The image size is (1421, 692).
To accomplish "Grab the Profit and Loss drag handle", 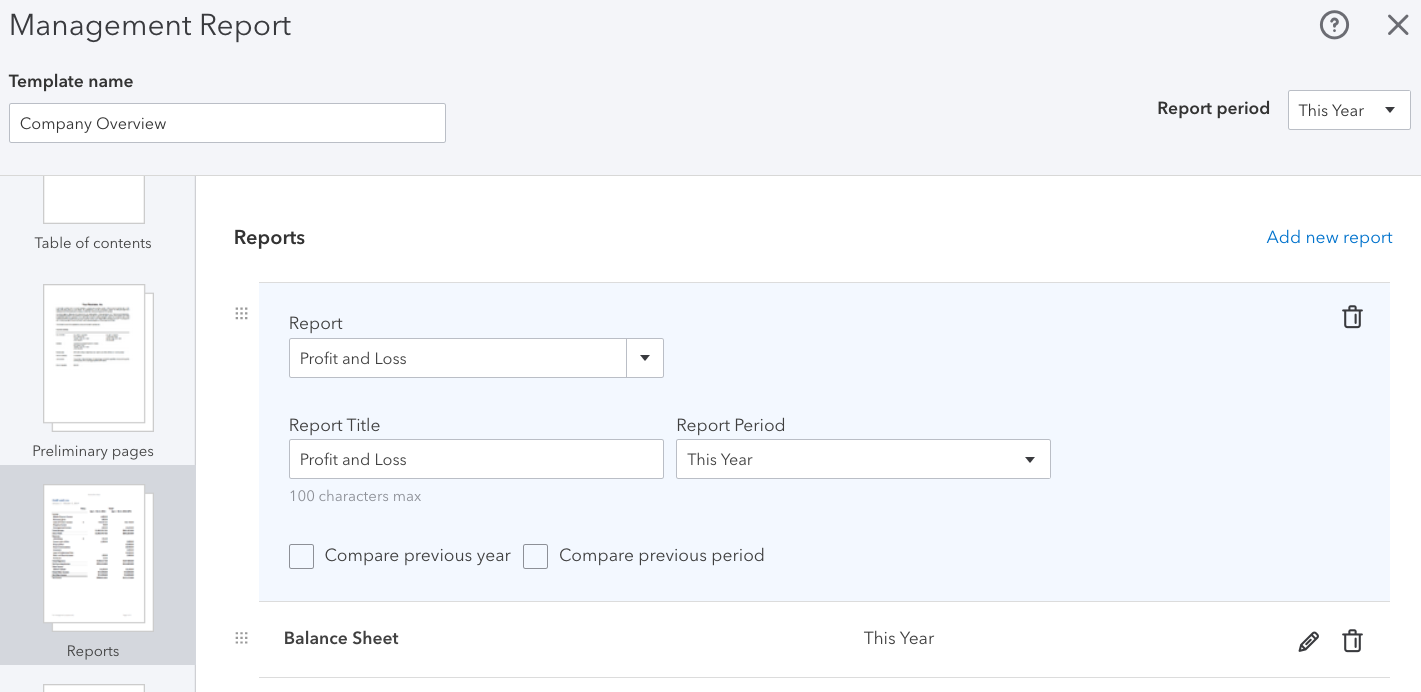I will [241, 314].
